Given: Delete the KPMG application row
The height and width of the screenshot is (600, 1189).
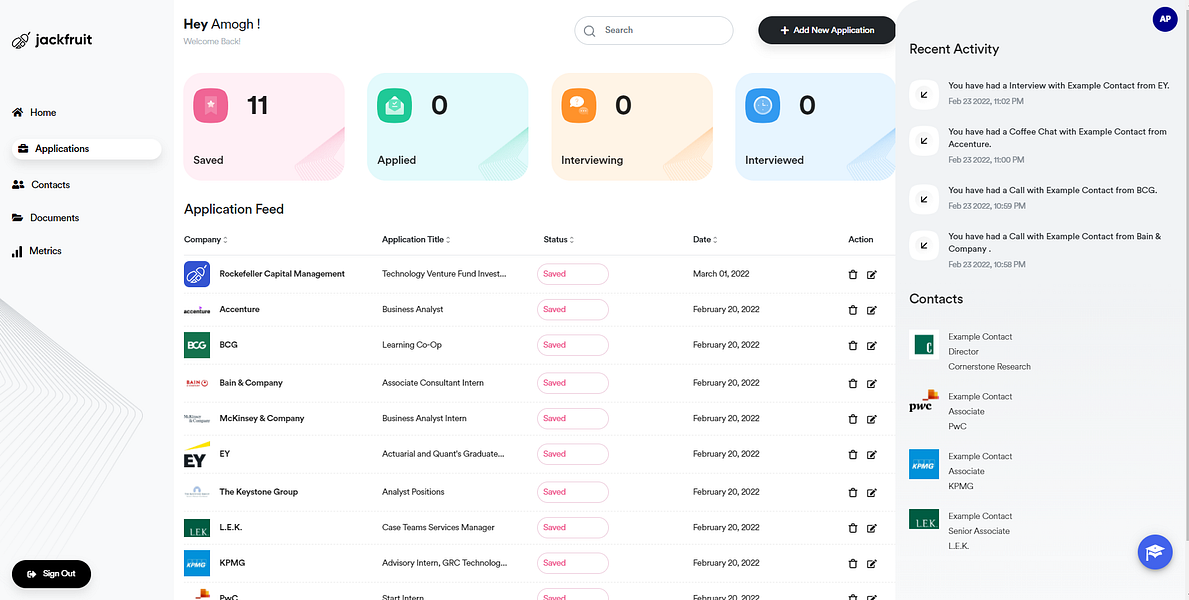Looking at the screenshot, I should pyautogui.click(x=852, y=564).
